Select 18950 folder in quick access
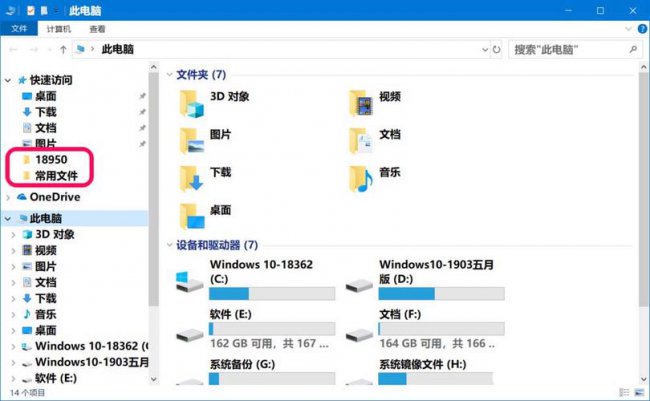 pyautogui.click(x=51, y=160)
